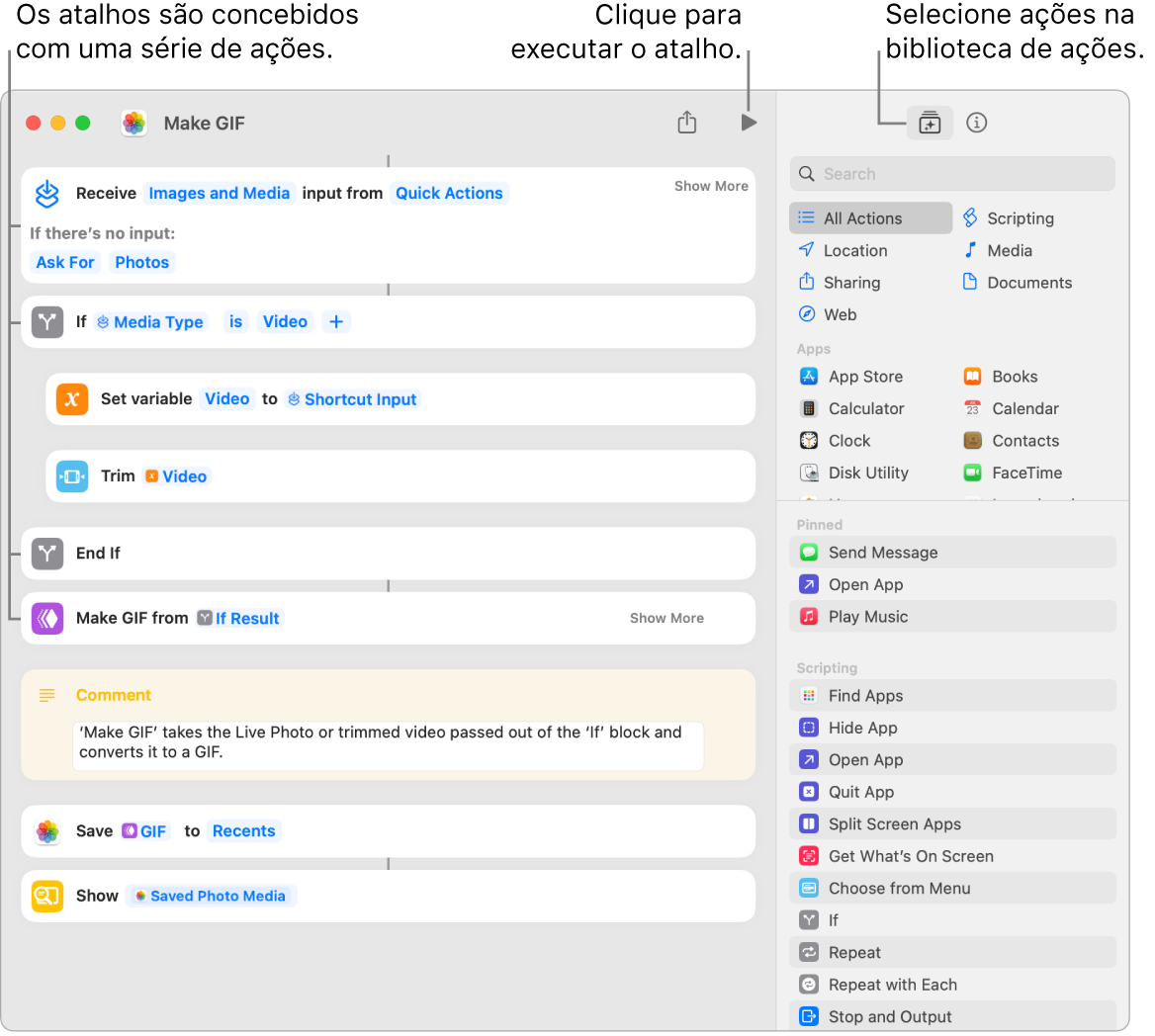
Task: Select the Scripting category
Action: 1009,217
